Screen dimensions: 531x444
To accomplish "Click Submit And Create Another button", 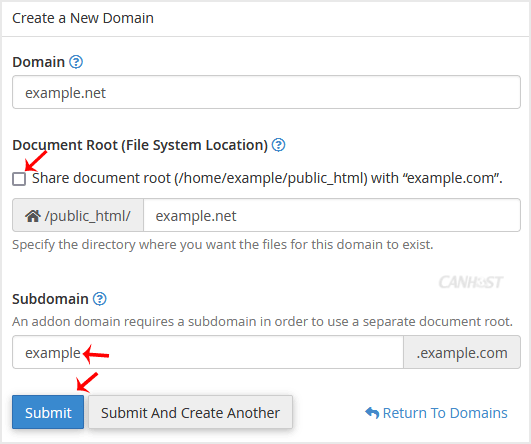I will pos(190,412).
